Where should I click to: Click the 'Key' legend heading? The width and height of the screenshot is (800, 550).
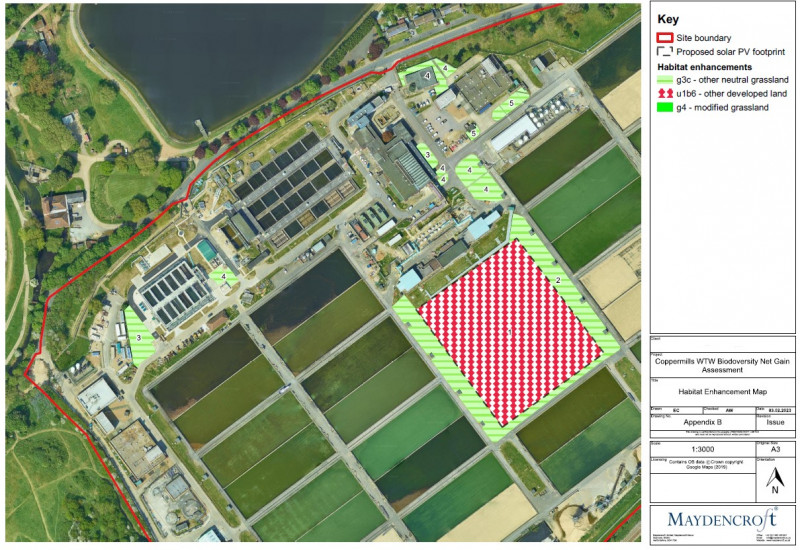(668, 19)
